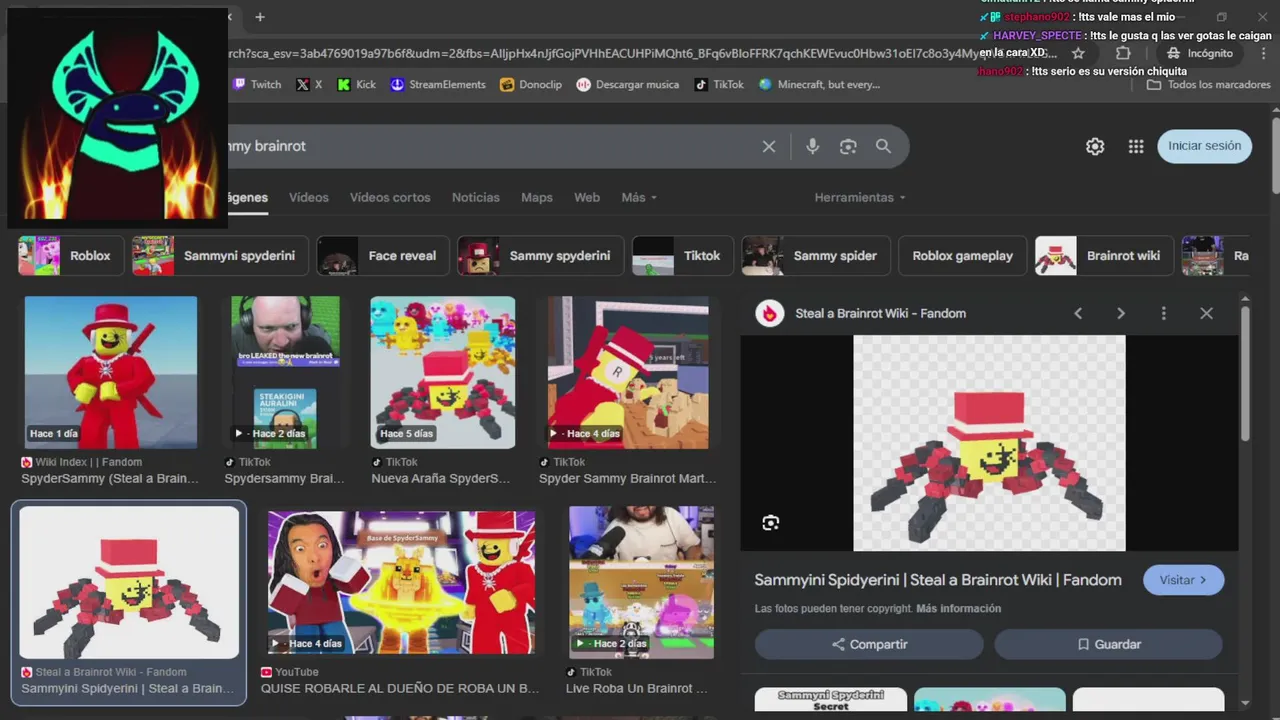The image size is (1280, 720).
Task: Open Más información copyright link
Action: pos(958,608)
